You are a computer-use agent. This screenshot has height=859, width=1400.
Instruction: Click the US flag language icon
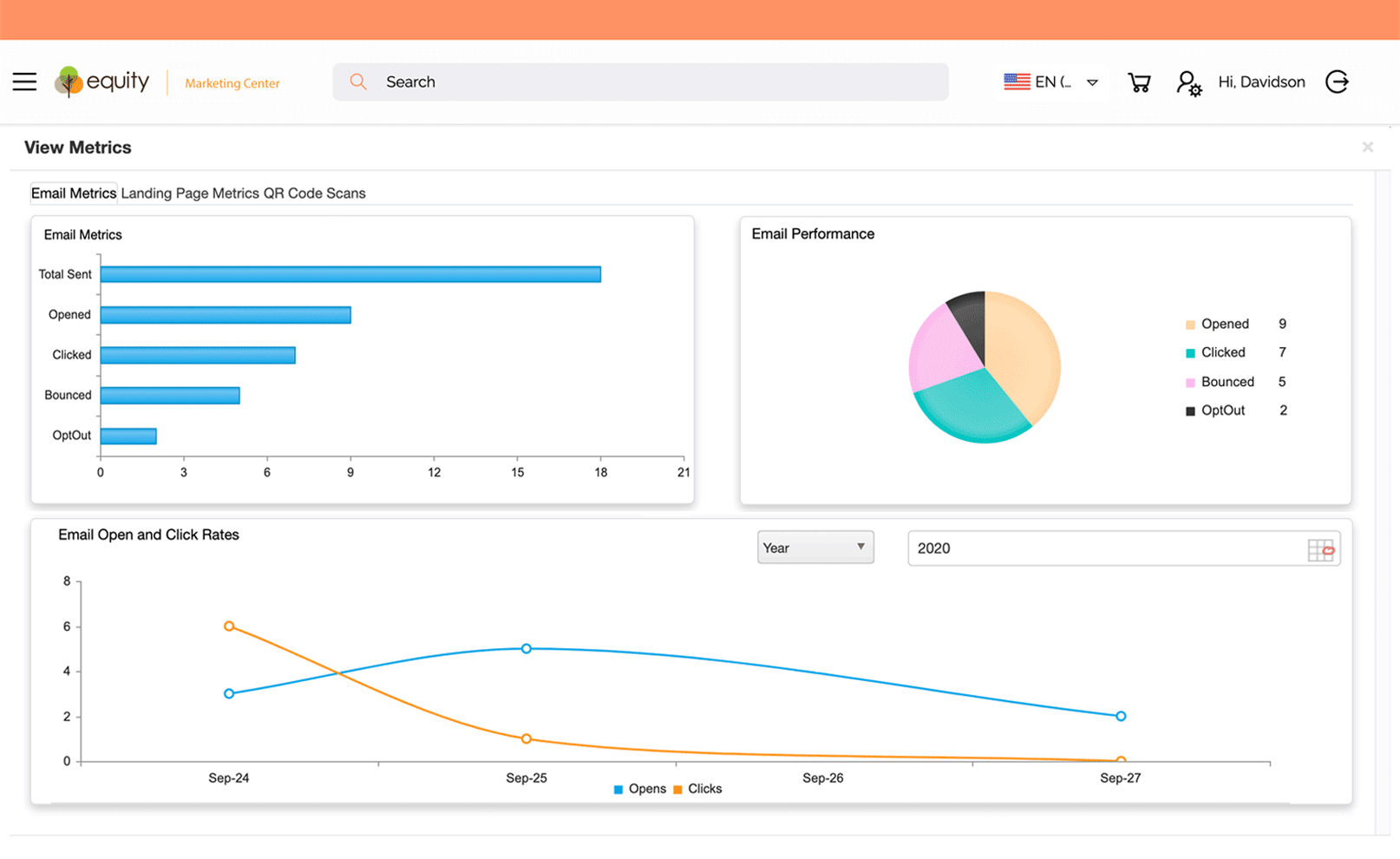click(x=1015, y=81)
